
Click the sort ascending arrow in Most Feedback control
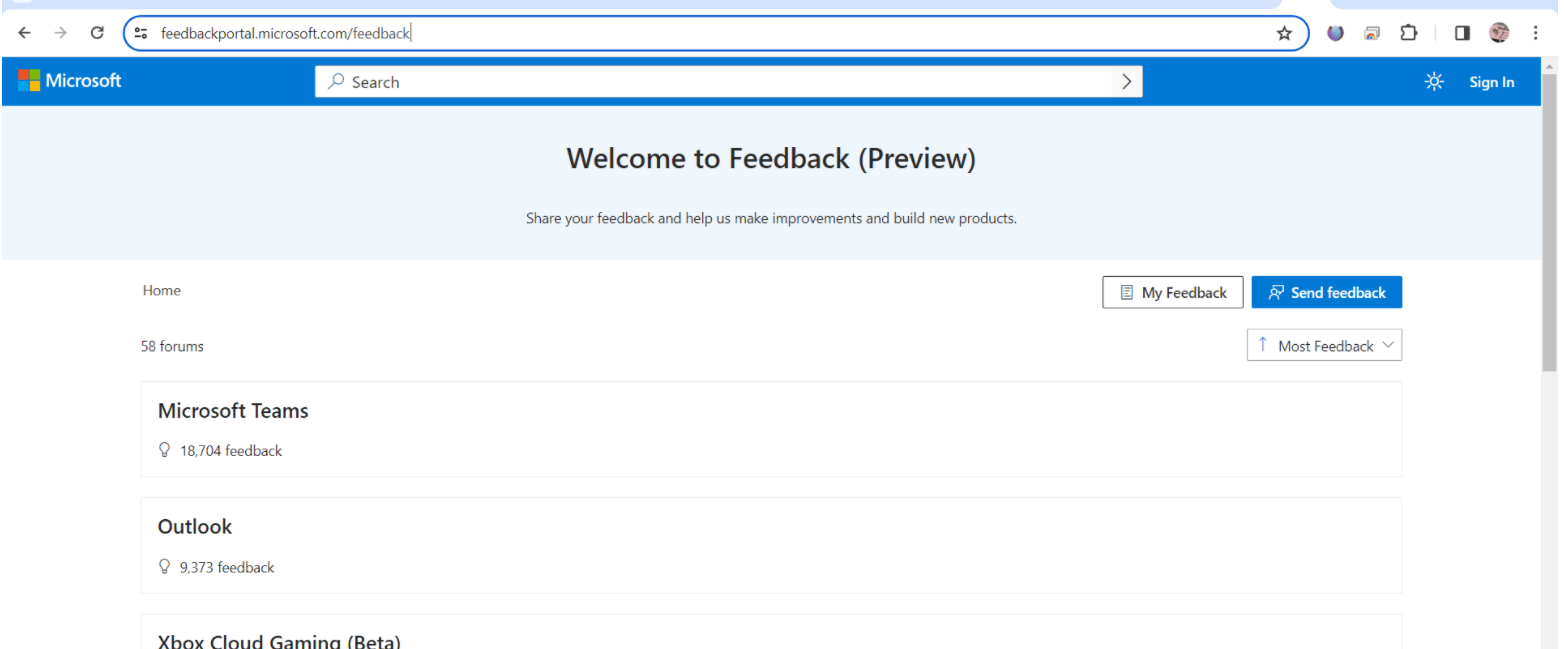pyautogui.click(x=1262, y=344)
